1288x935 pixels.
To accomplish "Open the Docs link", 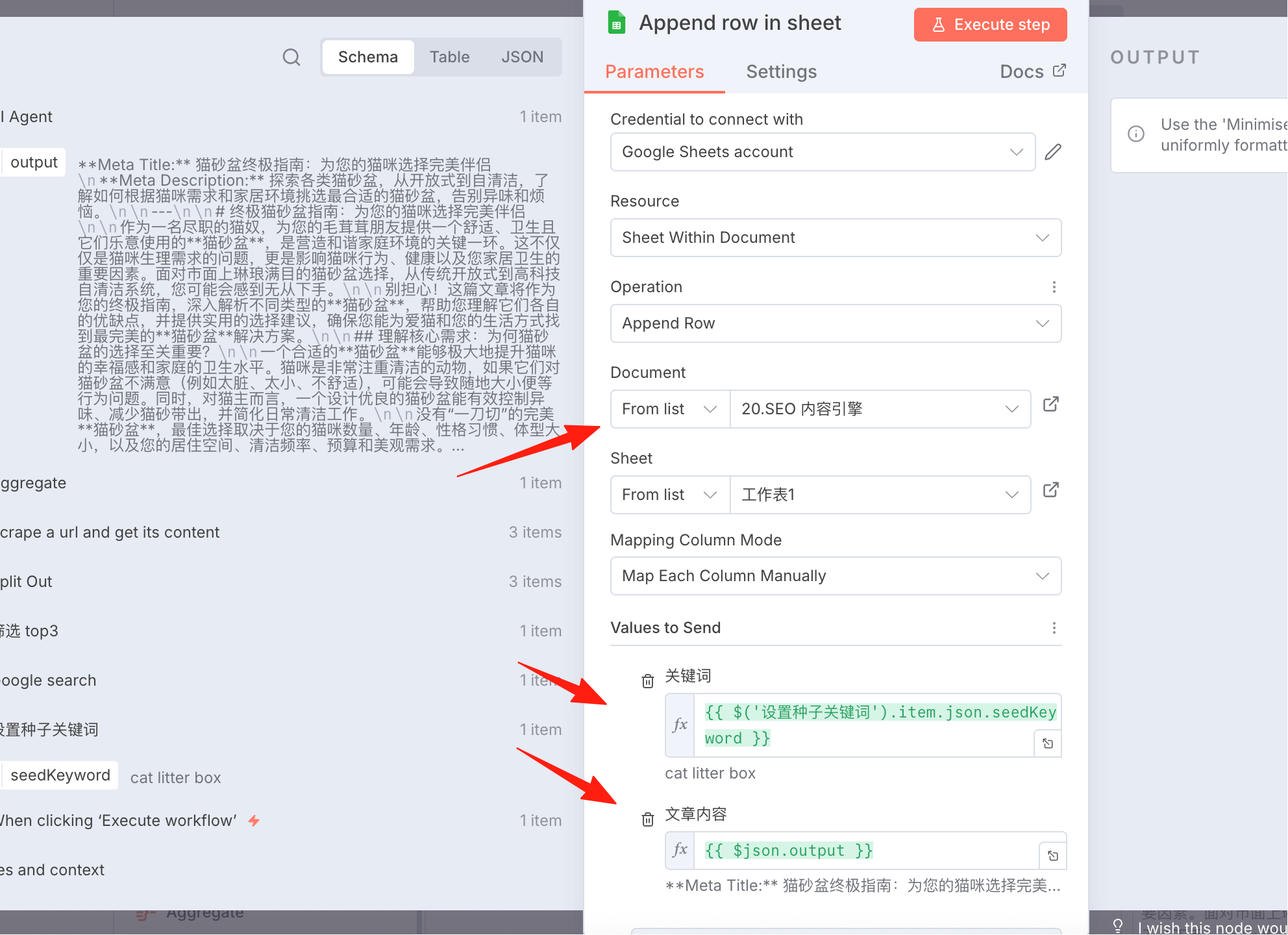I will (x=1032, y=71).
